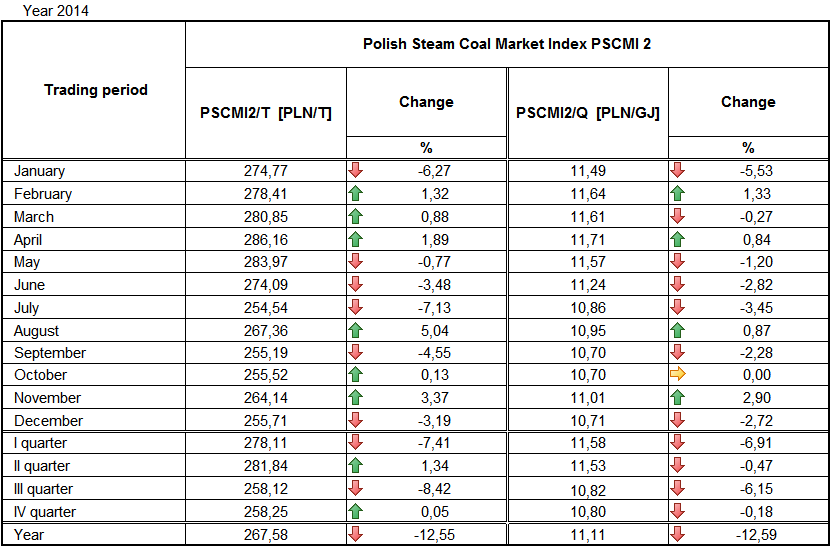Click the Trading period column header
Viewport: 831px width, 547px height.
tap(95, 90)
